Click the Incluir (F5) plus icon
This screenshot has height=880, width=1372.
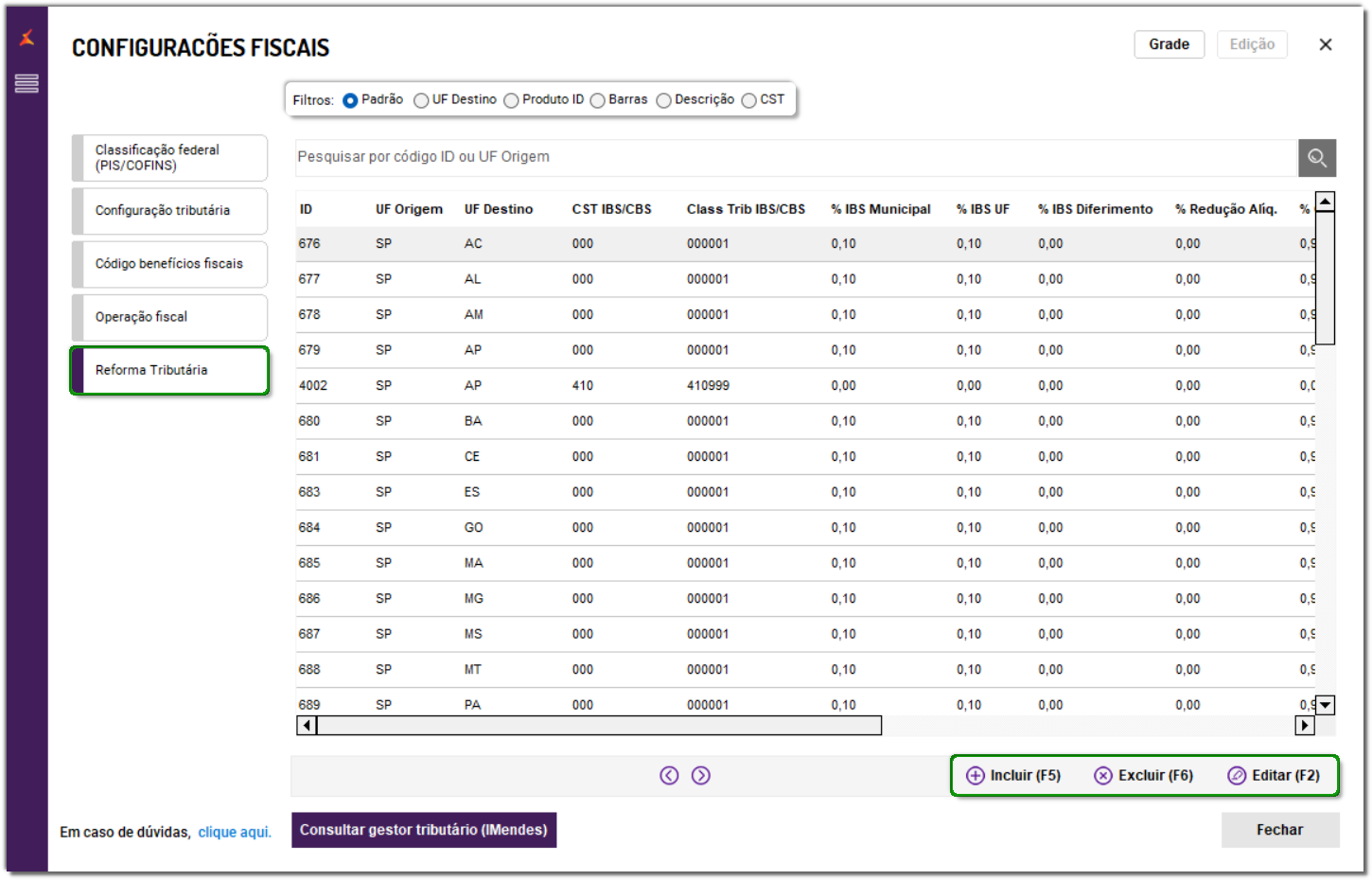[x=976, y=776]
